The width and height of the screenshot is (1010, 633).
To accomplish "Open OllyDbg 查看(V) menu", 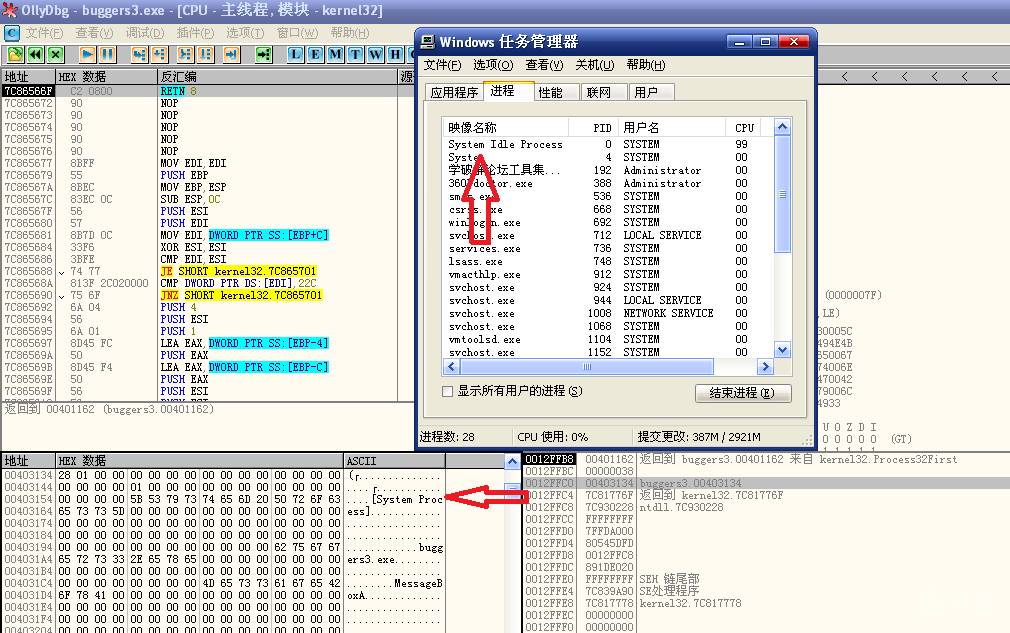I will point(94,33).
